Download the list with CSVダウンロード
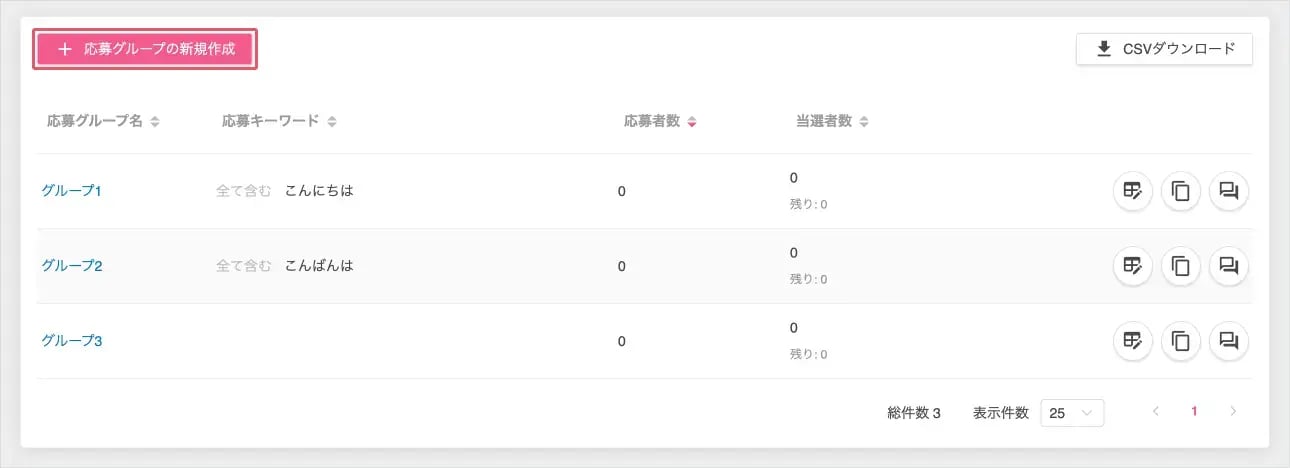This screenshot has height=468, width=1290. (x=1164, y=49)
